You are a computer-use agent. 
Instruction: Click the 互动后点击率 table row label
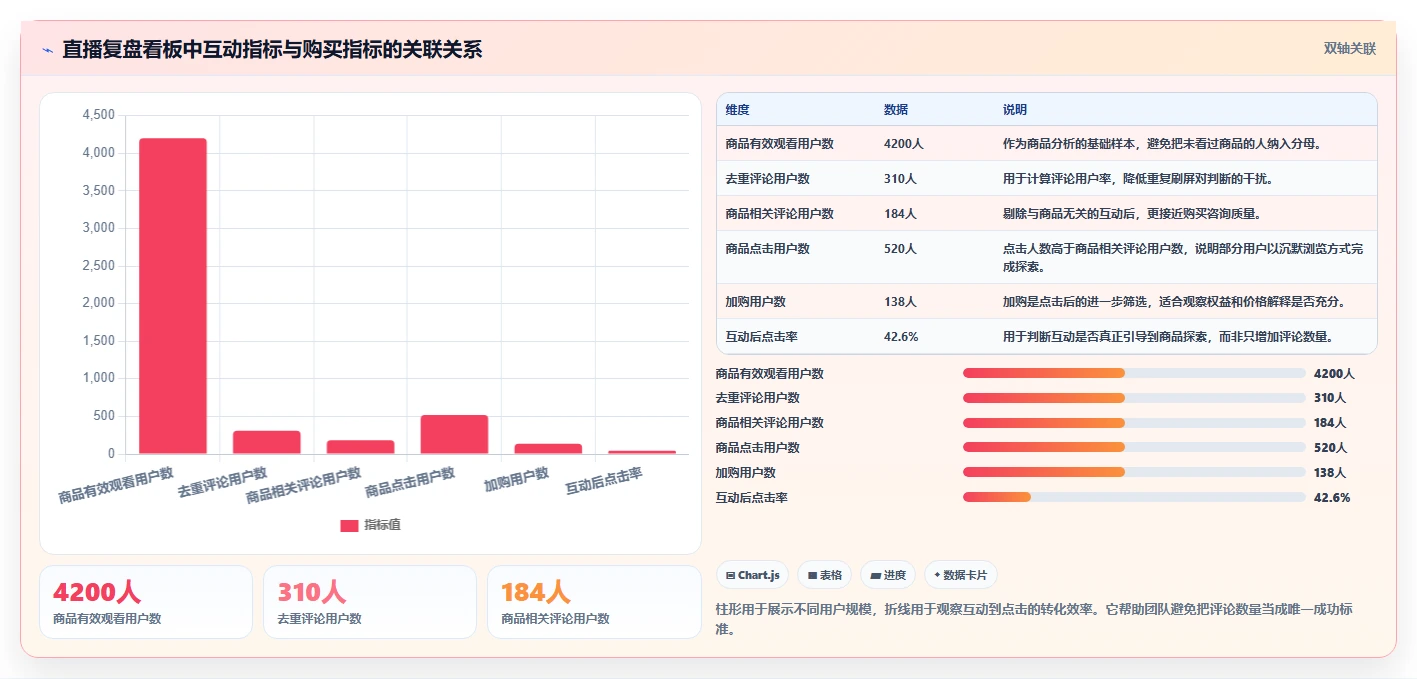tap(762, 337)
